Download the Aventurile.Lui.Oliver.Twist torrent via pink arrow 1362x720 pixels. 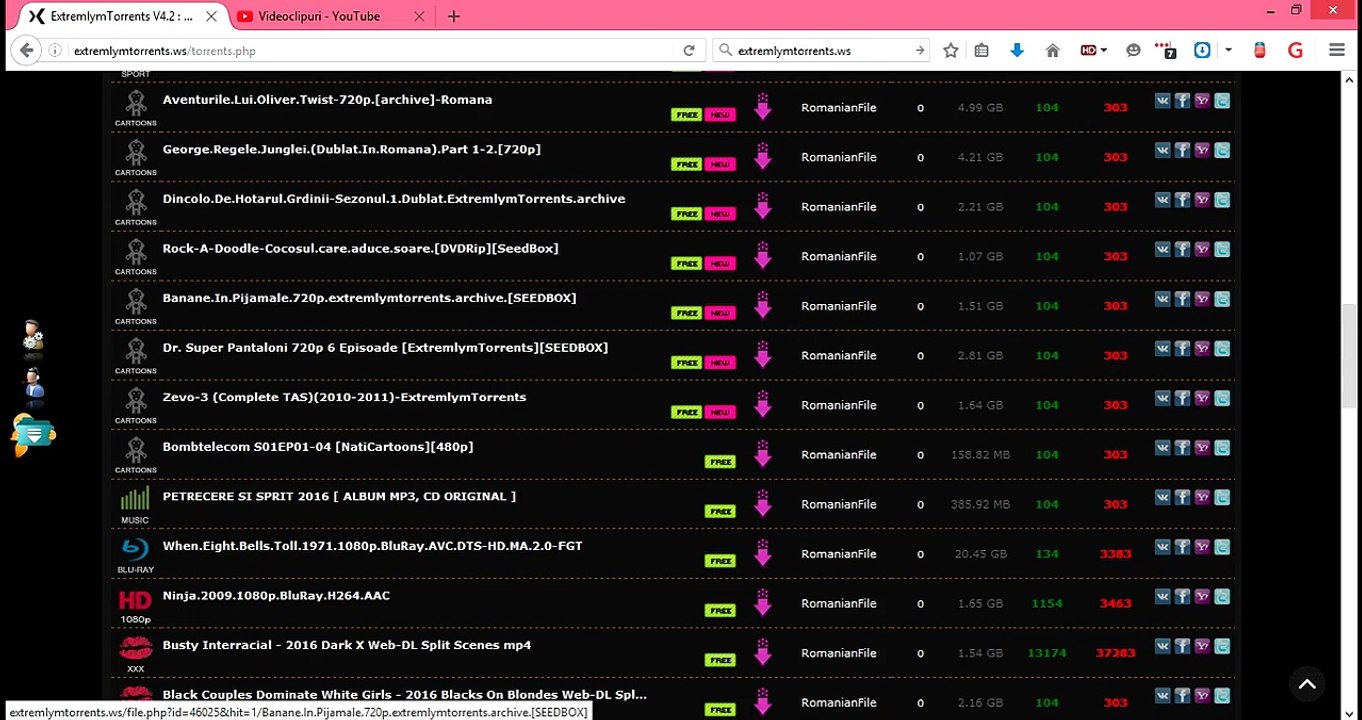coord(763,107)
